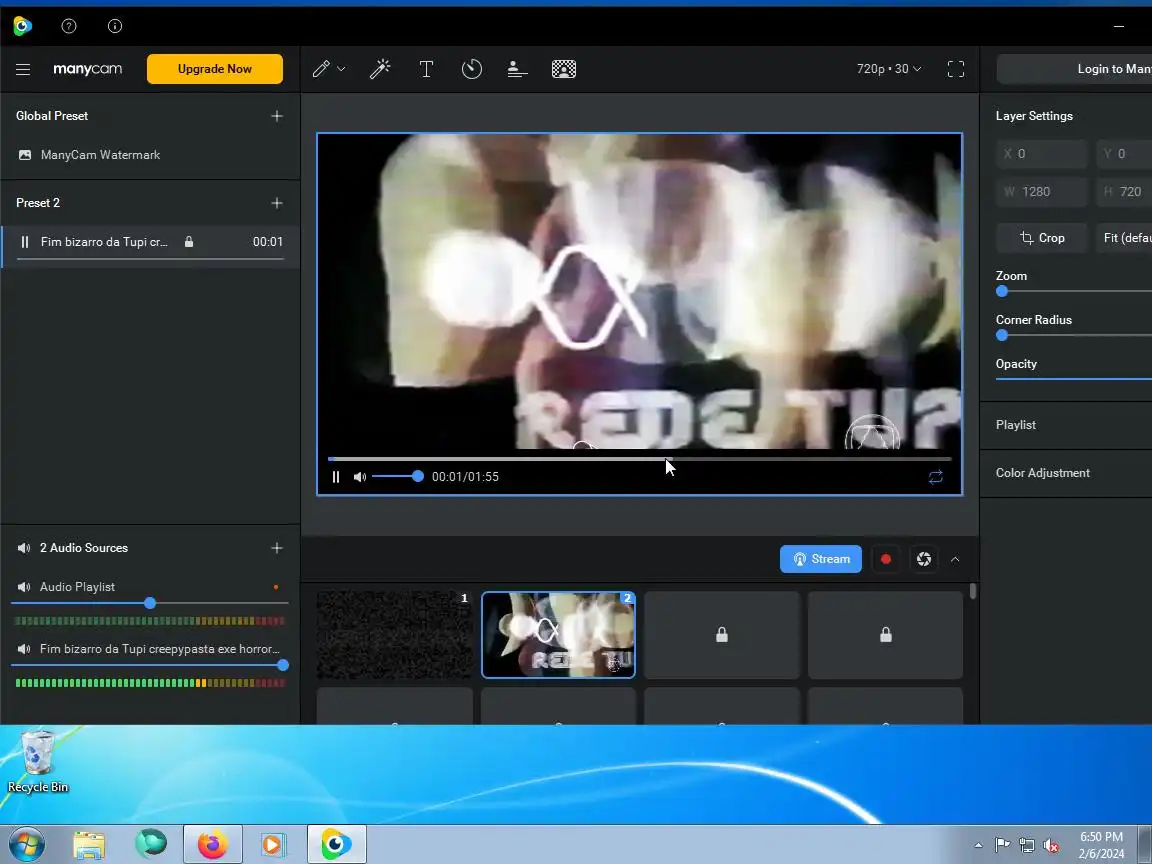
Task: Click the Stream button
Action: point(821,559)
